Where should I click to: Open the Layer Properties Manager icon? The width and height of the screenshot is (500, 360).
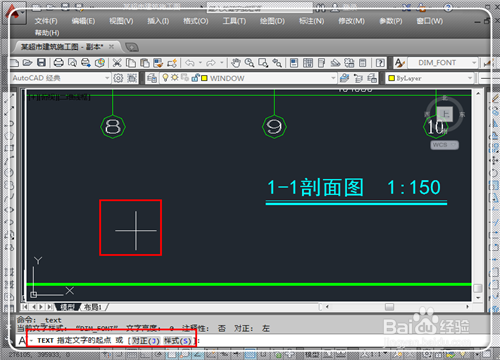coord(152,78)
